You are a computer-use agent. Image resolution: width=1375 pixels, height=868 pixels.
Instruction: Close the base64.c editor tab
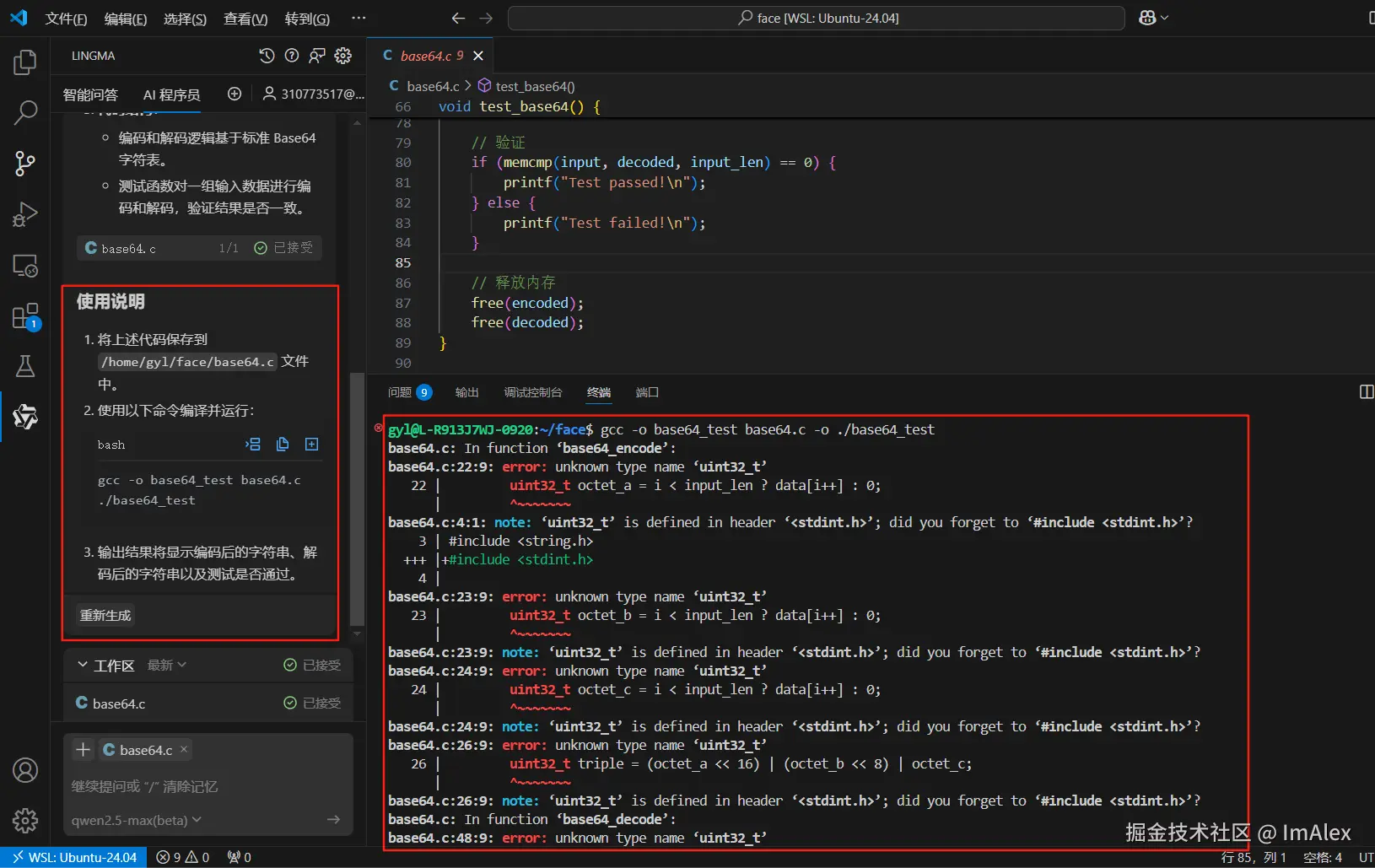click(478, 56)
